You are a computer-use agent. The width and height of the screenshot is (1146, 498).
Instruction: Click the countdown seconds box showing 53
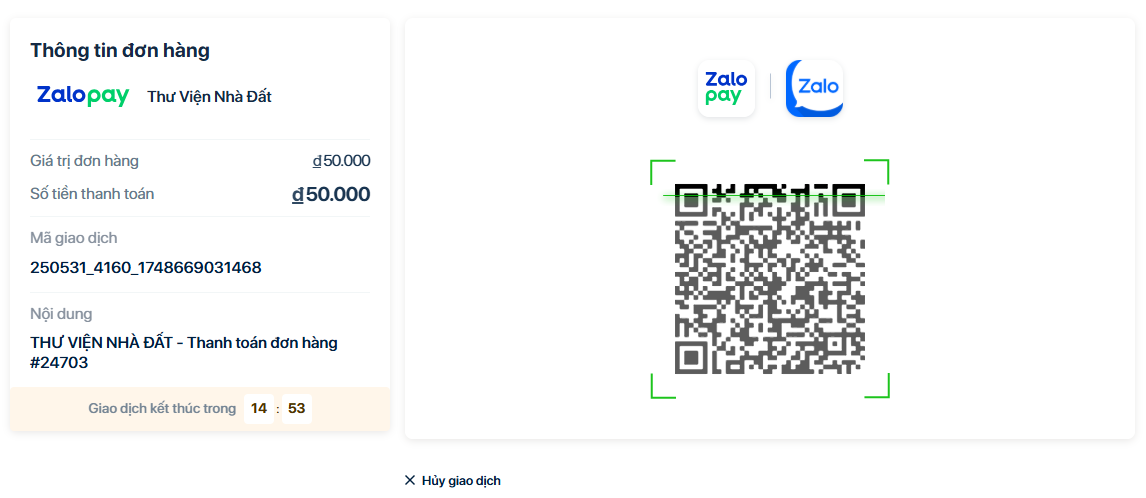[x=296, y=408]
